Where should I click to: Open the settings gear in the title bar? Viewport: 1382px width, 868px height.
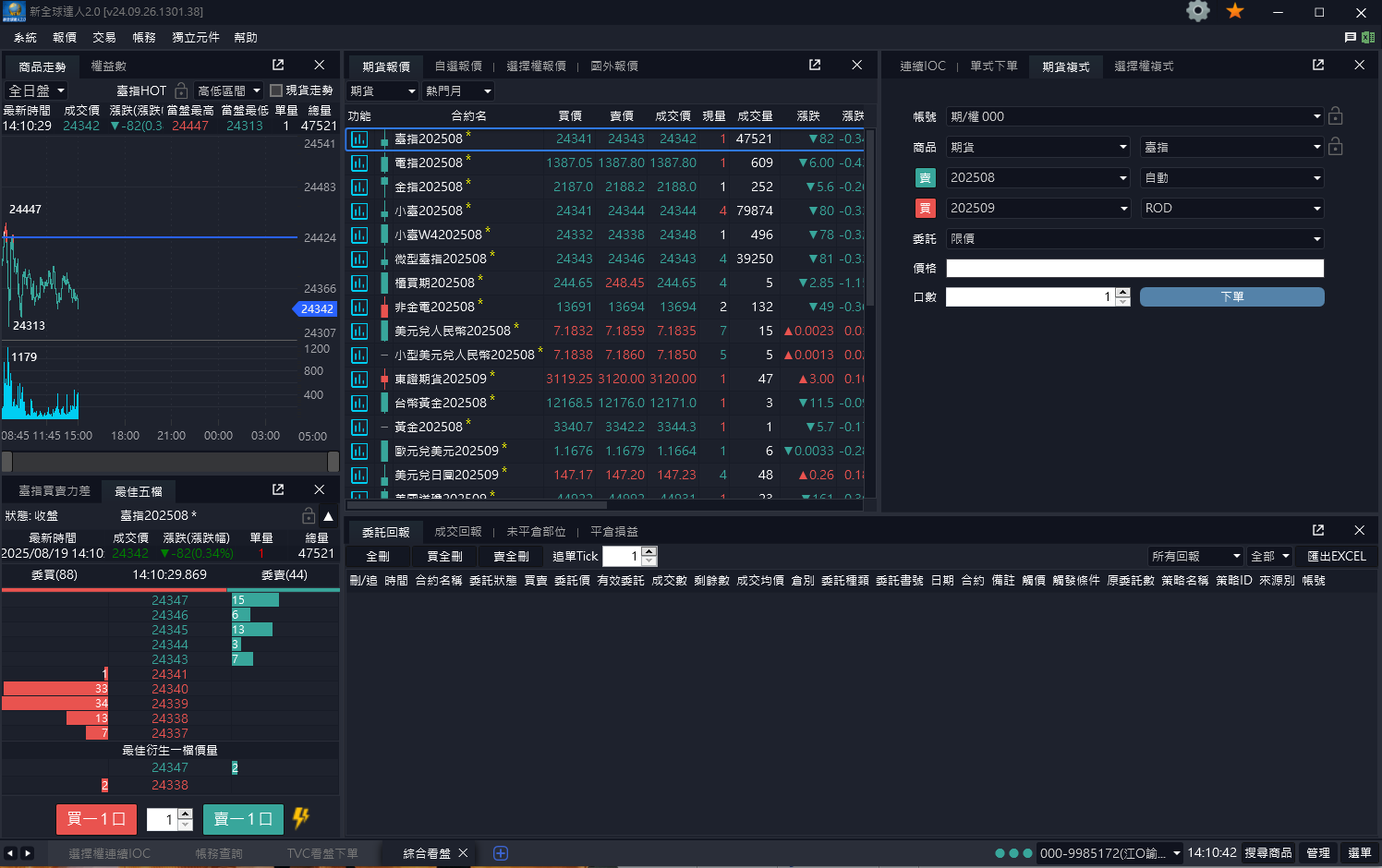[x=1196, y=11]
